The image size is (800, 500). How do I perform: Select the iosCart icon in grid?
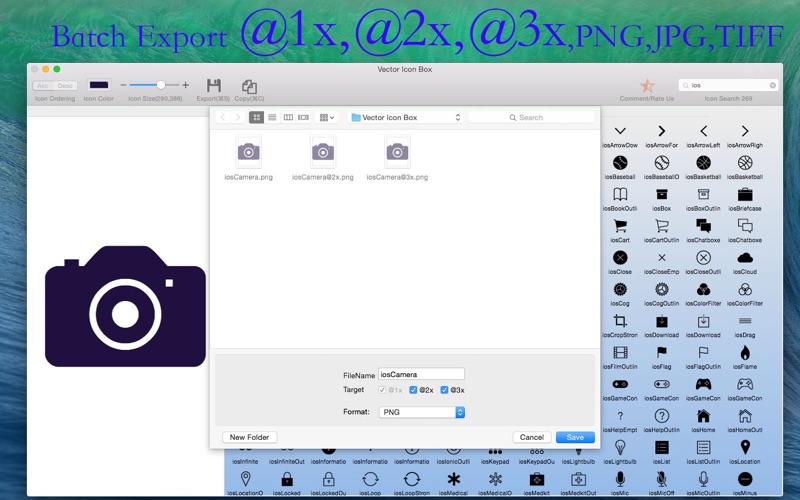[x=620, y=226]
